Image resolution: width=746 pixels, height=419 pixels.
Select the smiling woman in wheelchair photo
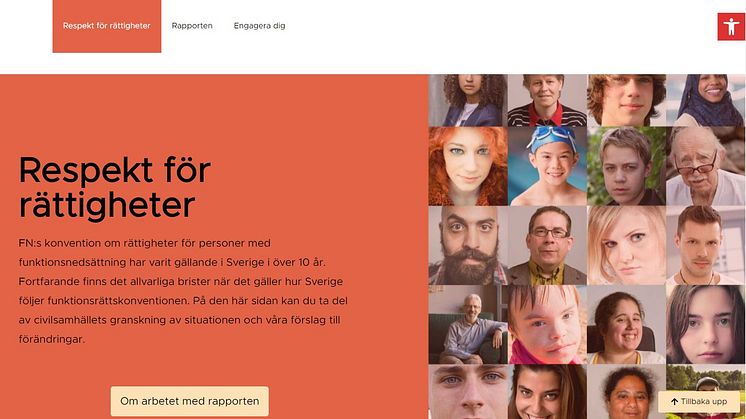coord(627,325)
